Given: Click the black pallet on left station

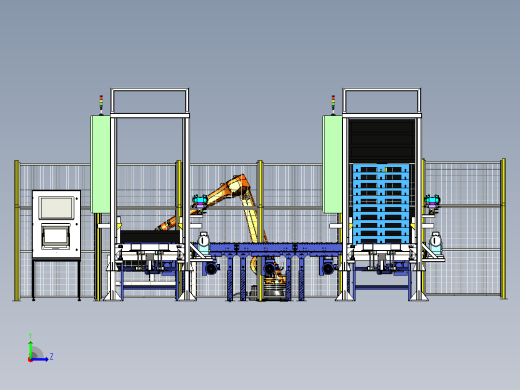Looking at the screenshot, I should coord(149,236).
